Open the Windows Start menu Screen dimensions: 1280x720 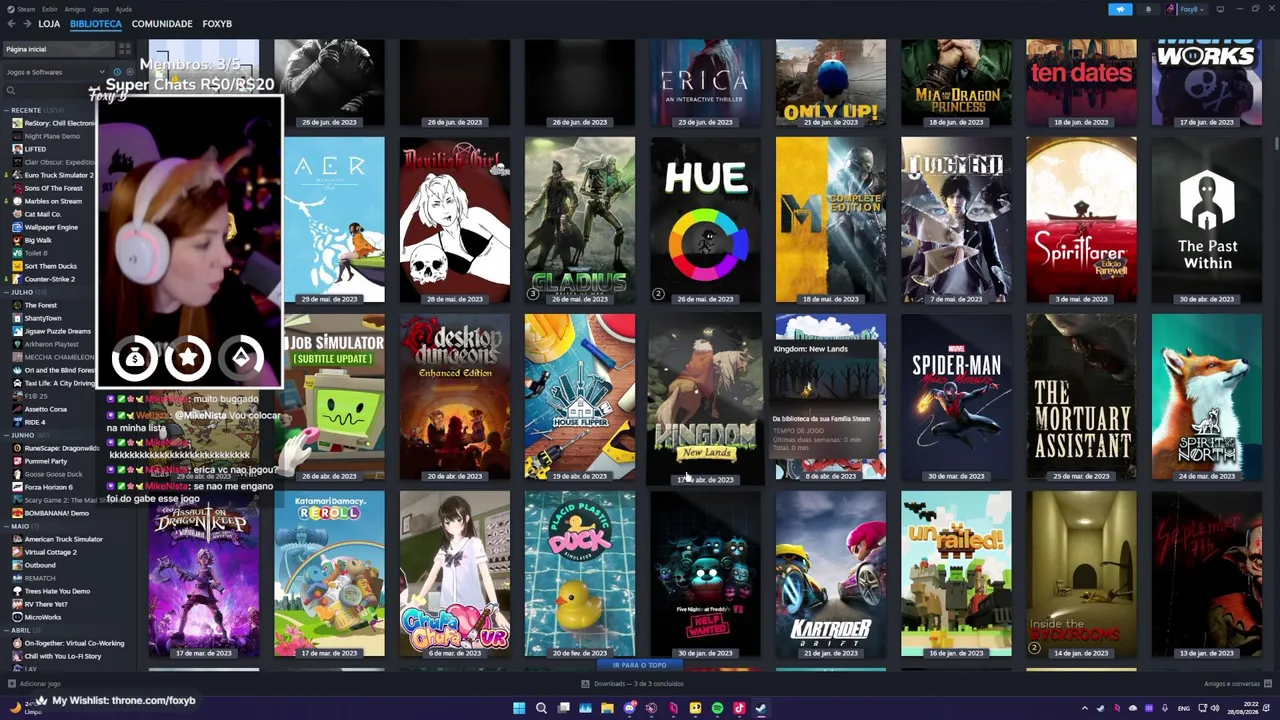click(519, 708)
